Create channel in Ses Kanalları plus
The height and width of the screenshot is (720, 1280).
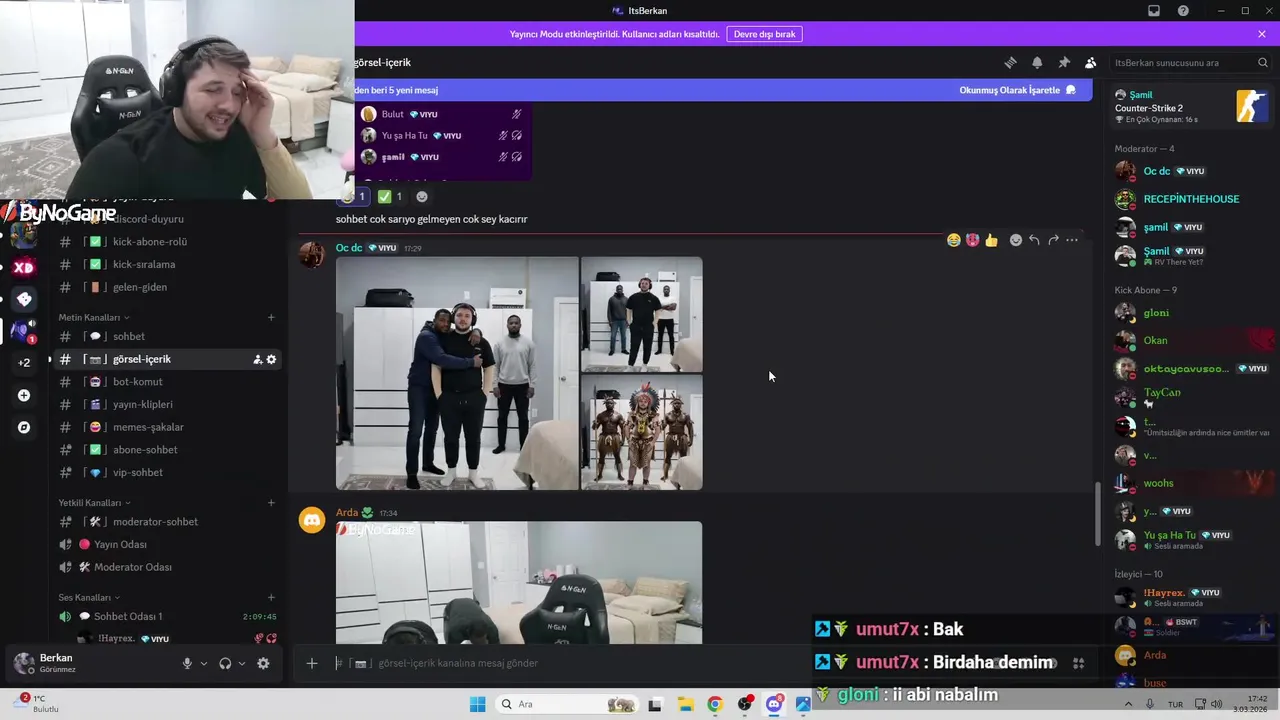(x=271, y=598)
